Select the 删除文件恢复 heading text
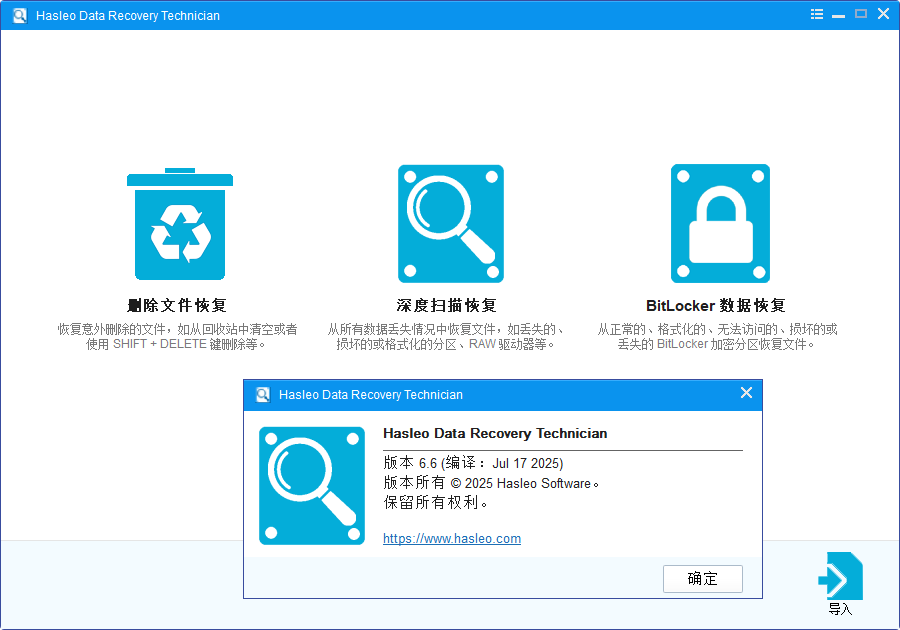900x630 pixels. (179, 304)
